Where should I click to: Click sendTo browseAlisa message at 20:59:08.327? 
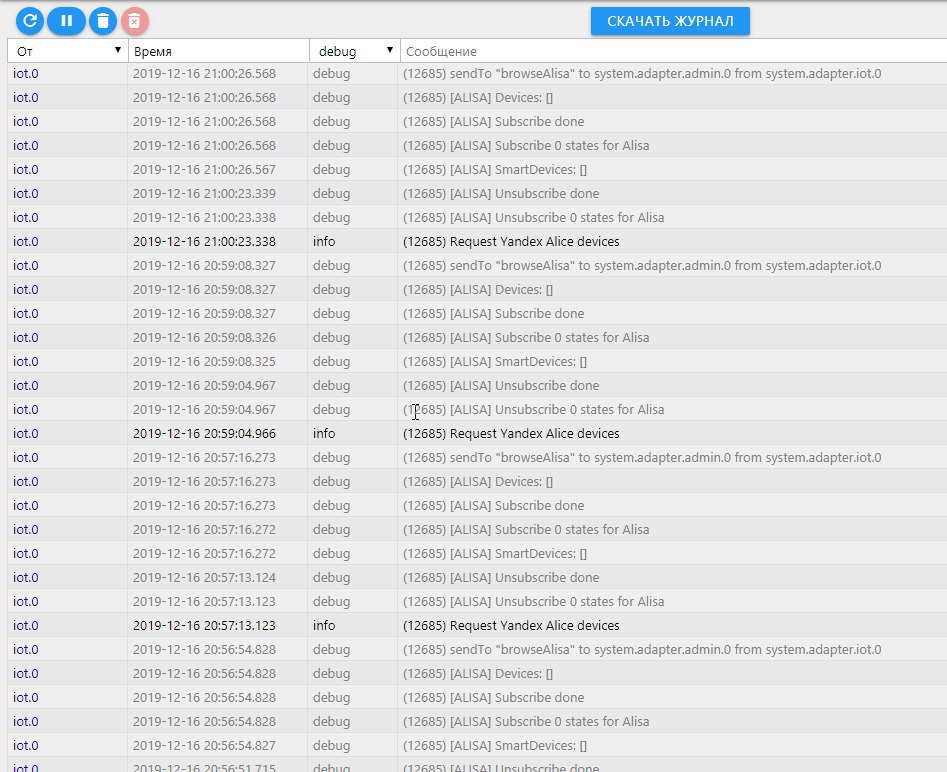pyautogui.click(x=642, y=266)
